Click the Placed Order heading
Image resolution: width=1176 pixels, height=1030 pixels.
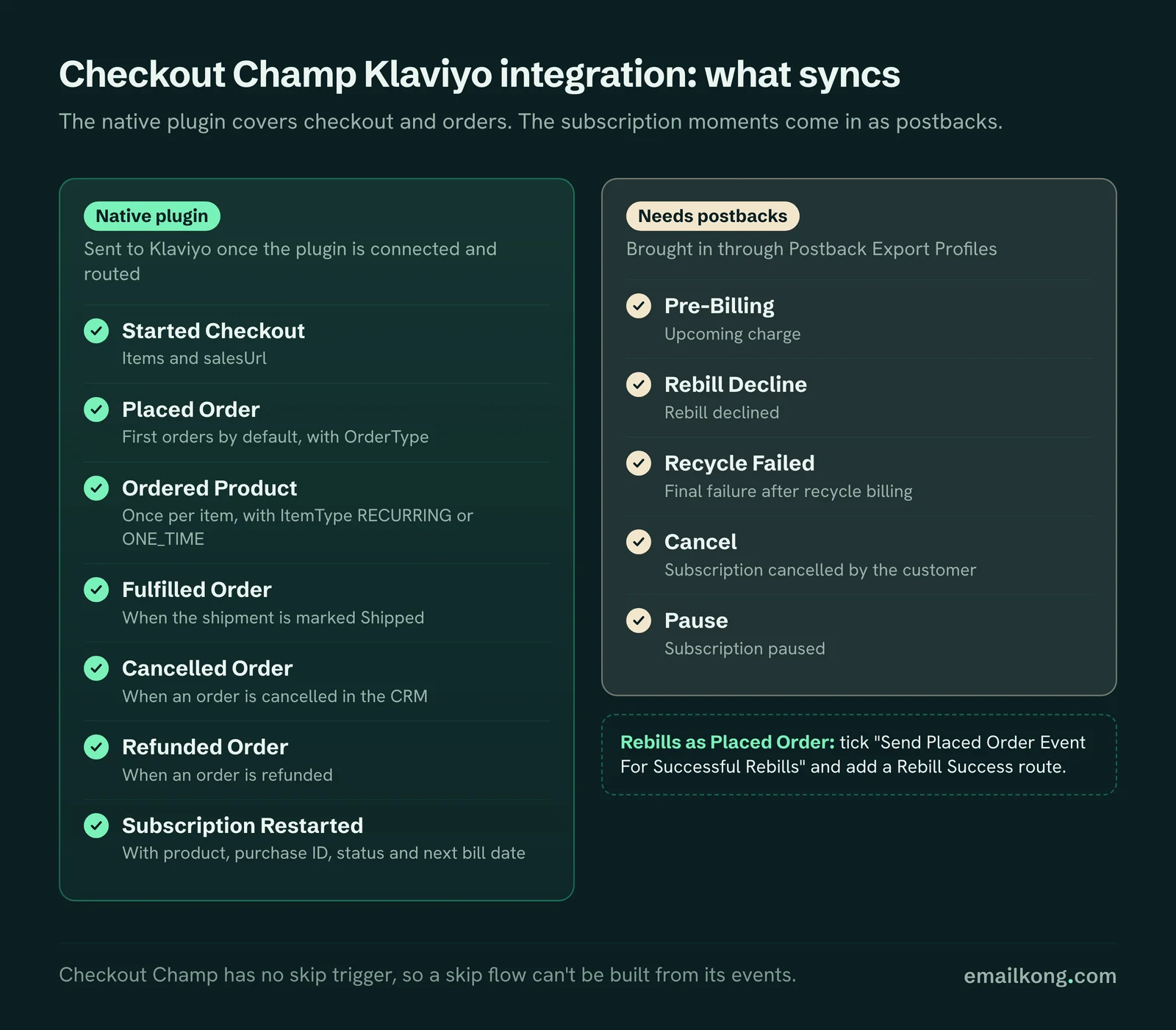pyautogui.click(x=190, y=410)
